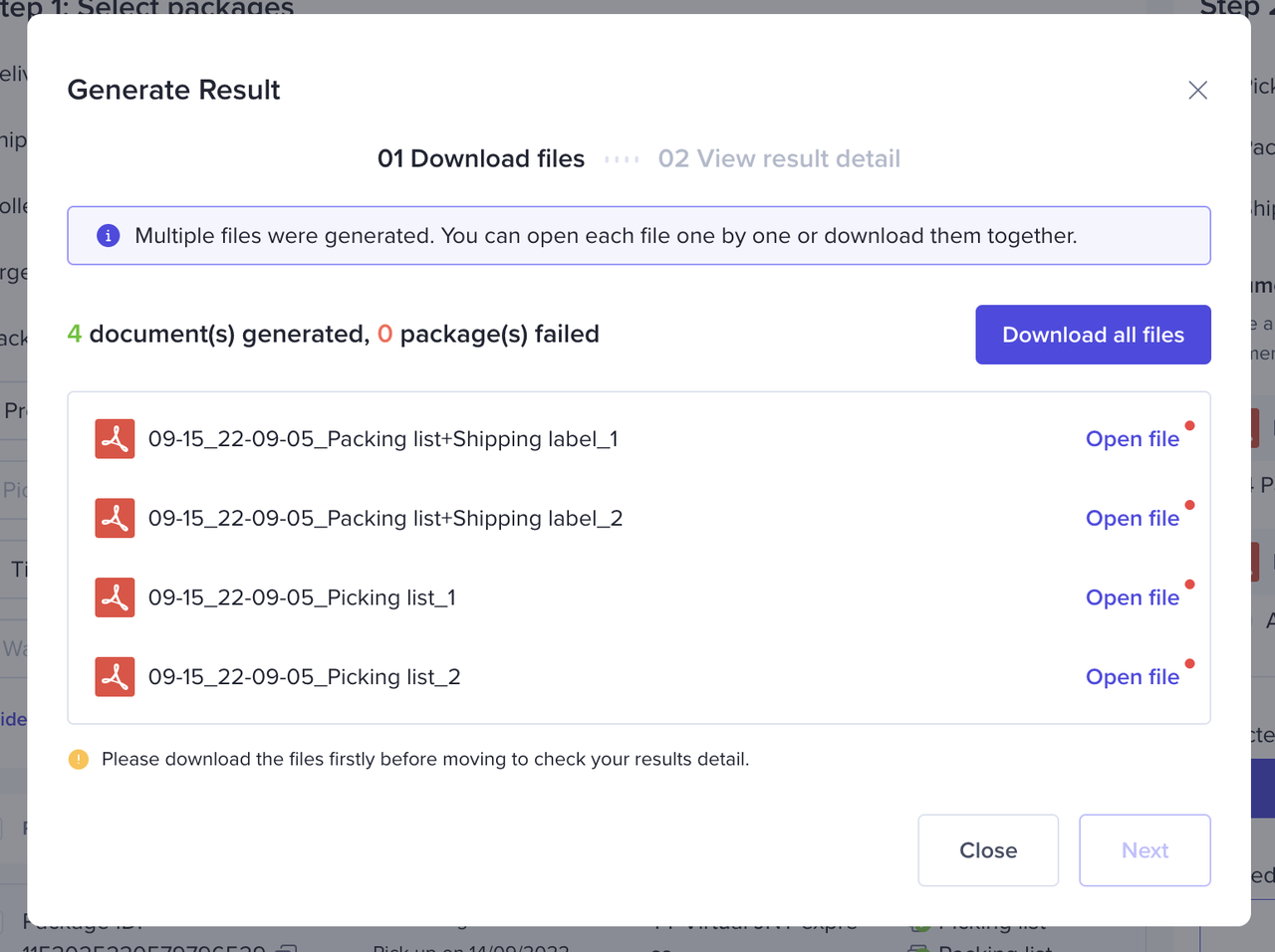The height and width of the screenshot is (952, 1275).
Task: Click PDF icon for Packing list+Shipping label_2
Action: click(115, 519)
